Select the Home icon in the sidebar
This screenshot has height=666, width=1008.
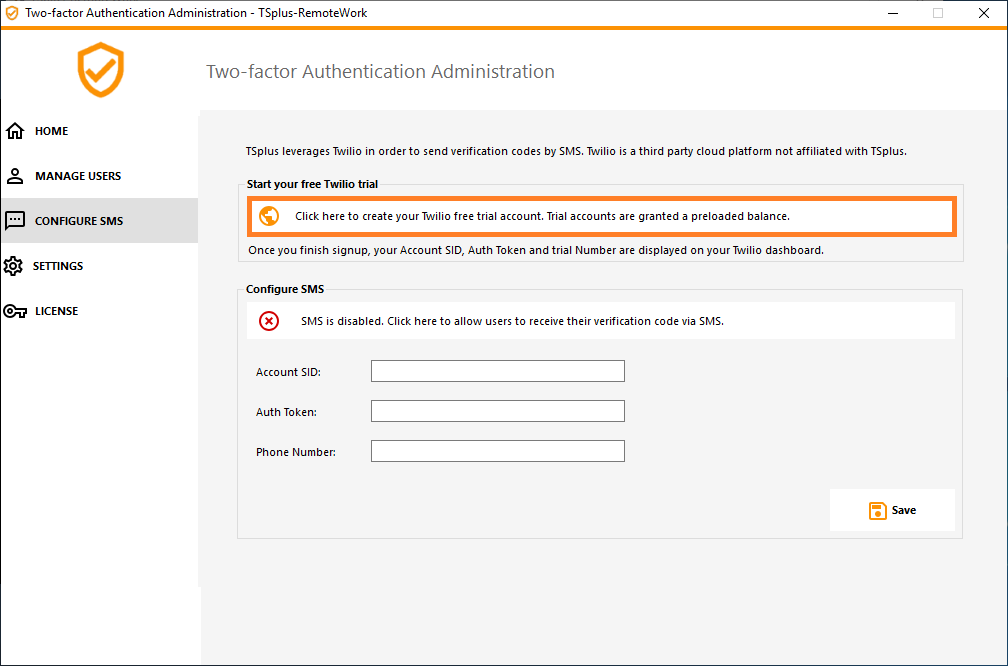click(14, 130)
